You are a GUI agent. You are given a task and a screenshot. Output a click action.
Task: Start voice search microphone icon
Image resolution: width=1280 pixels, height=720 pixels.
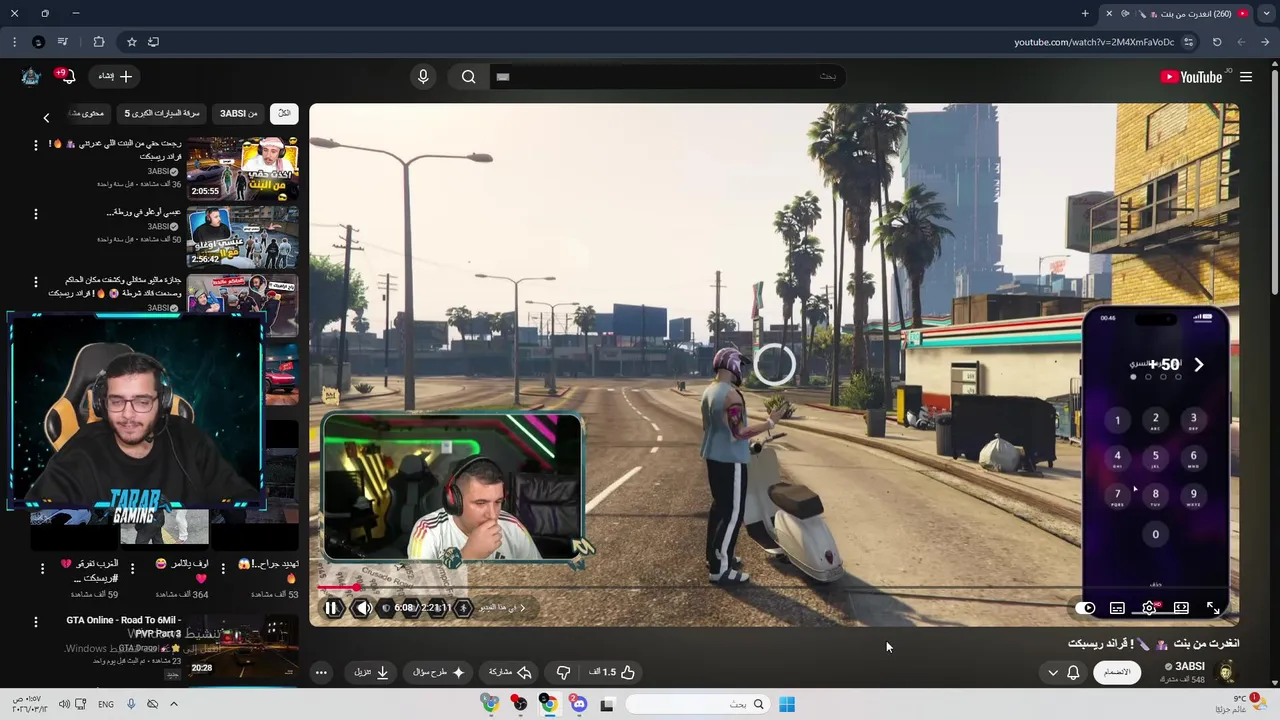[423, 76]
